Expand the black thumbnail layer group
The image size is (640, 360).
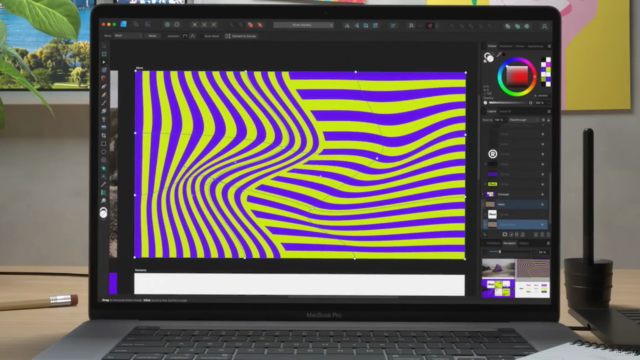484,164
